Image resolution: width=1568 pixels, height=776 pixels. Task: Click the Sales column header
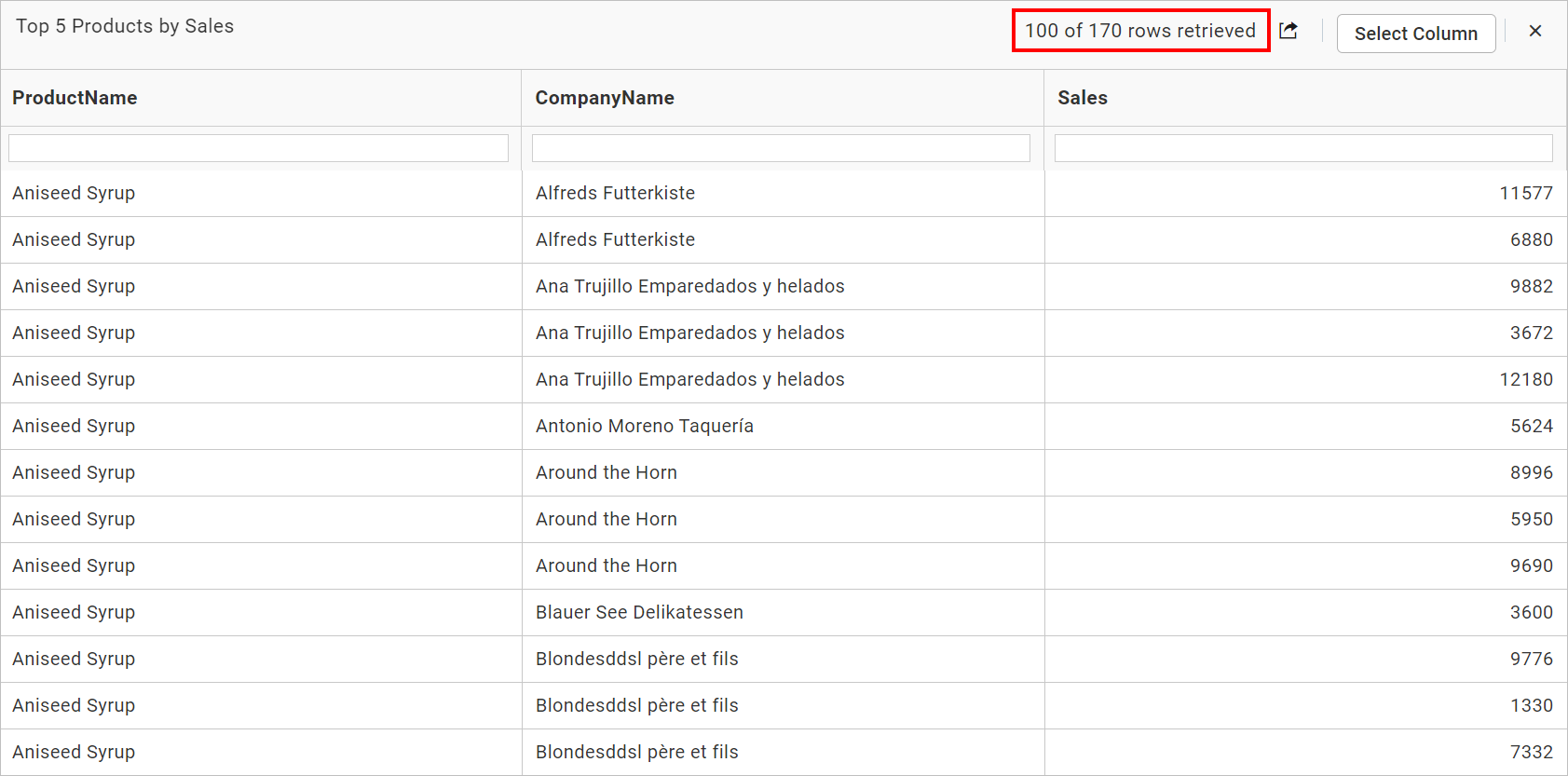1083,98
